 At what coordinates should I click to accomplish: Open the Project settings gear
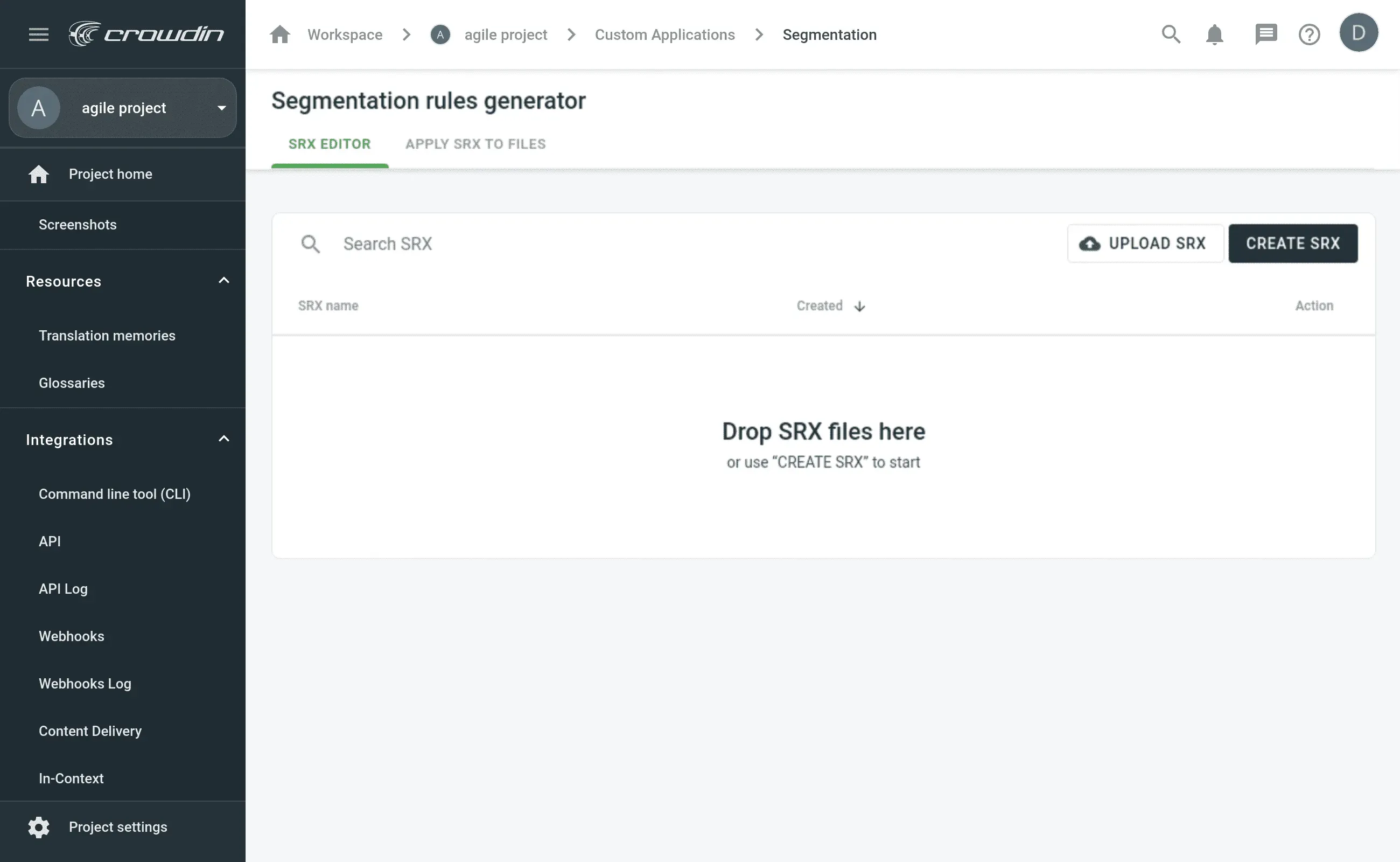click(x=38, y=826)
